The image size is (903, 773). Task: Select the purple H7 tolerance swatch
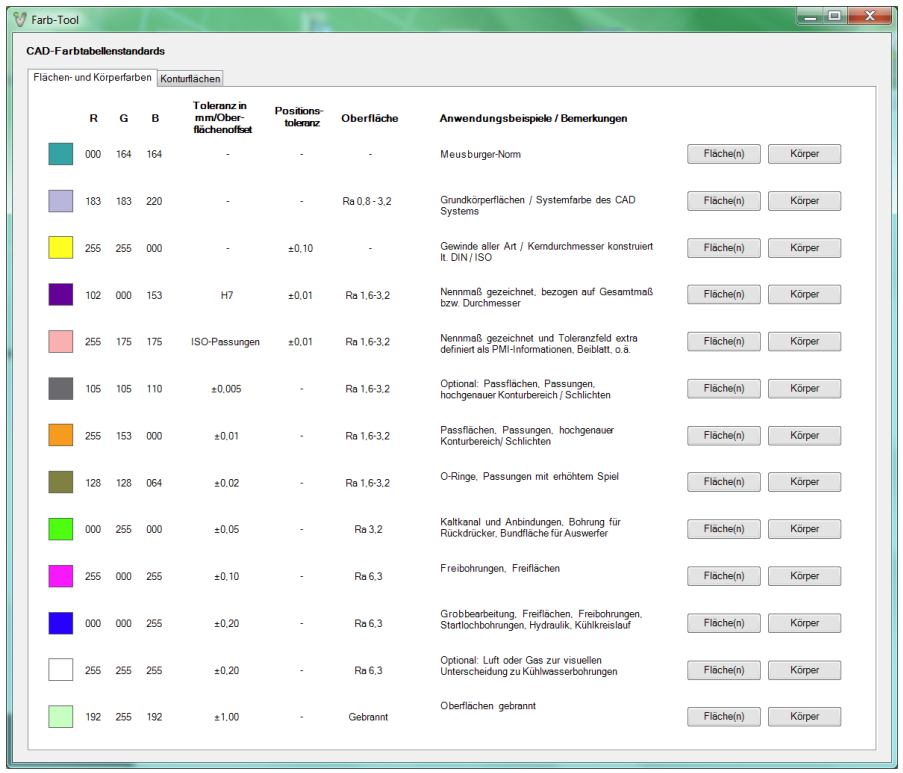tap(61, 295)
